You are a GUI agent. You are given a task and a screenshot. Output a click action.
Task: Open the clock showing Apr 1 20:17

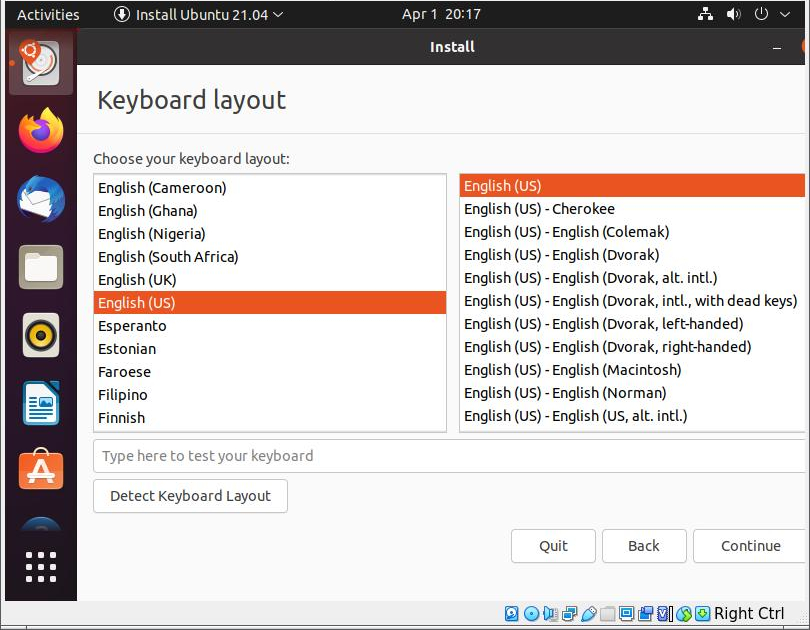pyautogui.click(x=441, y=14)
